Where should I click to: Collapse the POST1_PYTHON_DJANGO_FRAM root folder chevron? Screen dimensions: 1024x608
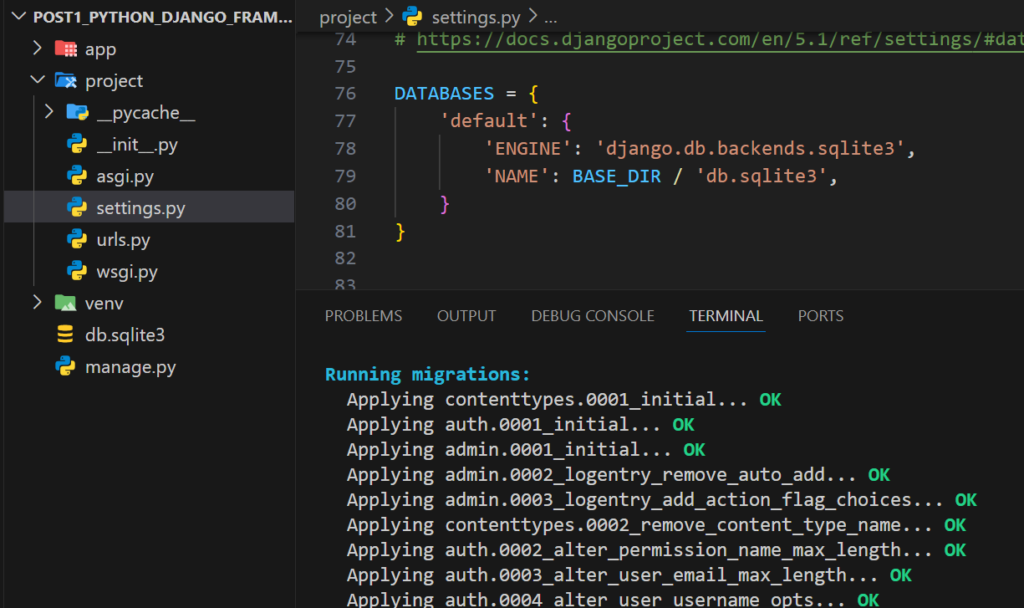coord(19,16)
